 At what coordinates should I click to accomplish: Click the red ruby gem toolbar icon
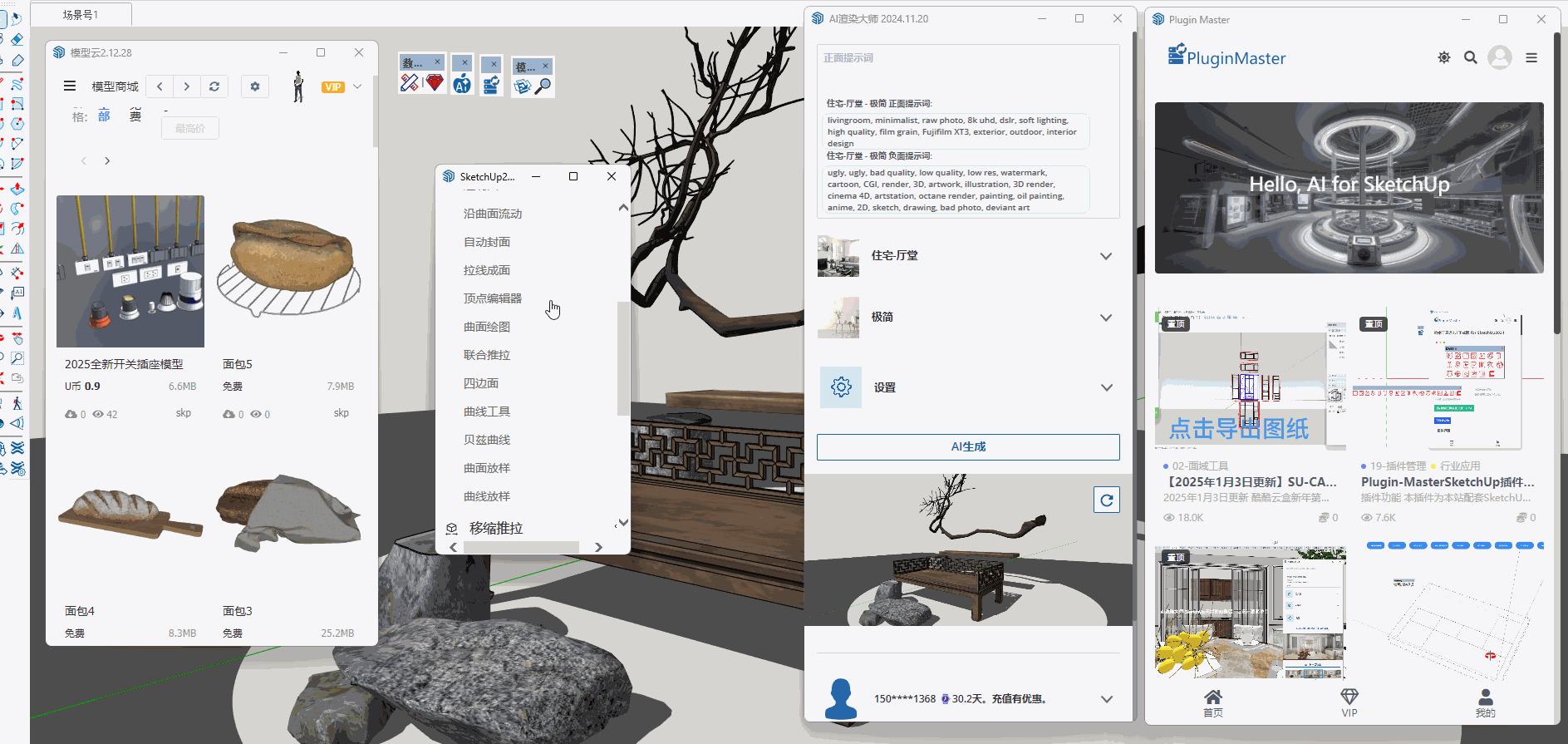[x=434, y=83]
